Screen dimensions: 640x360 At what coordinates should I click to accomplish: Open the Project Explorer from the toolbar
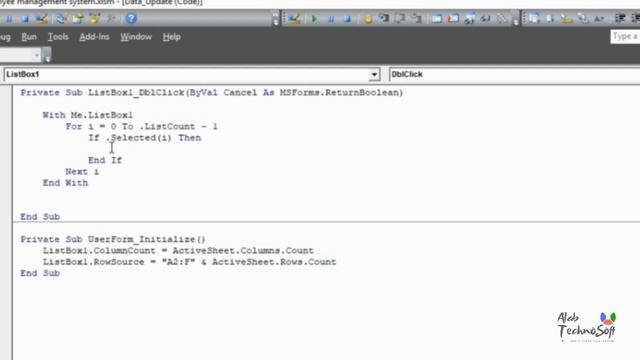(x=61, y=18)
